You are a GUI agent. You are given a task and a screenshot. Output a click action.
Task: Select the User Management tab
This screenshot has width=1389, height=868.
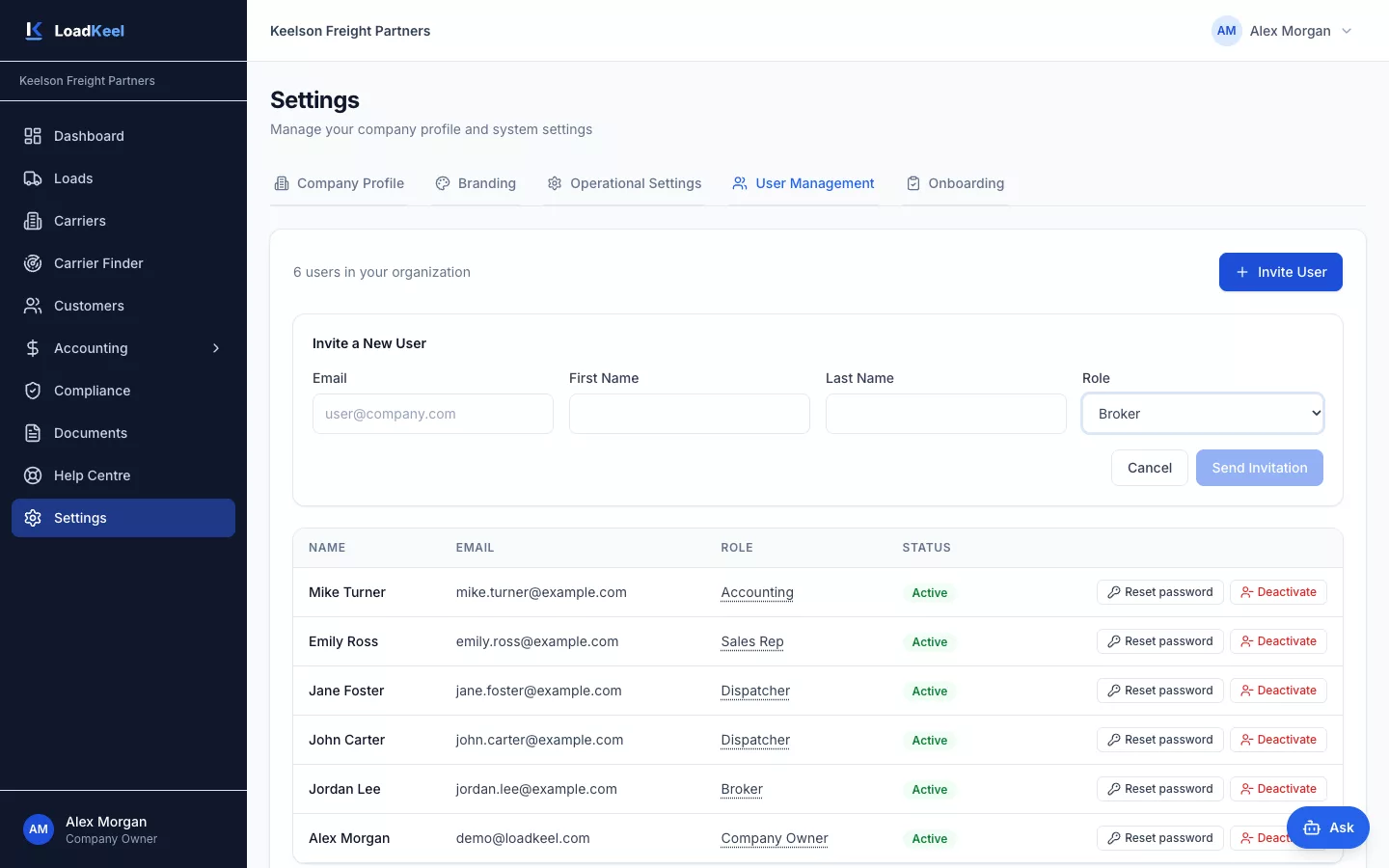point(803,183)
